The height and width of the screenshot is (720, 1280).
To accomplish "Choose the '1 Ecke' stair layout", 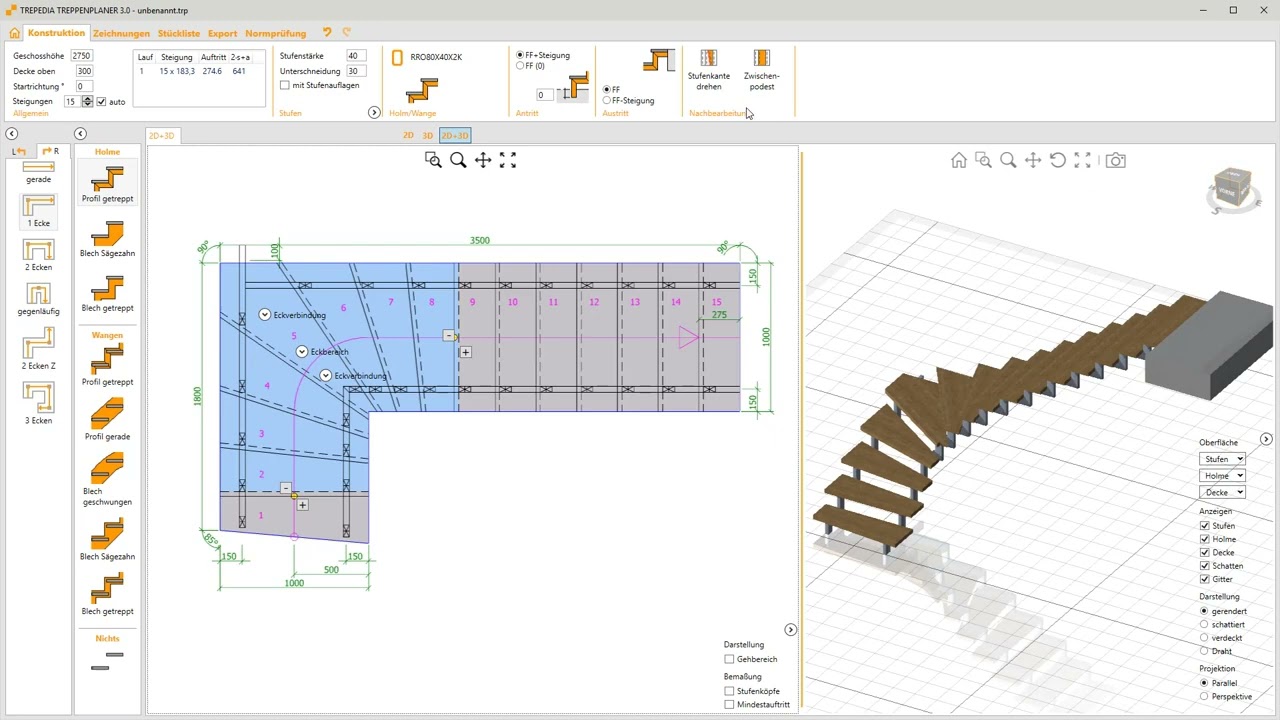I will 38,211.
